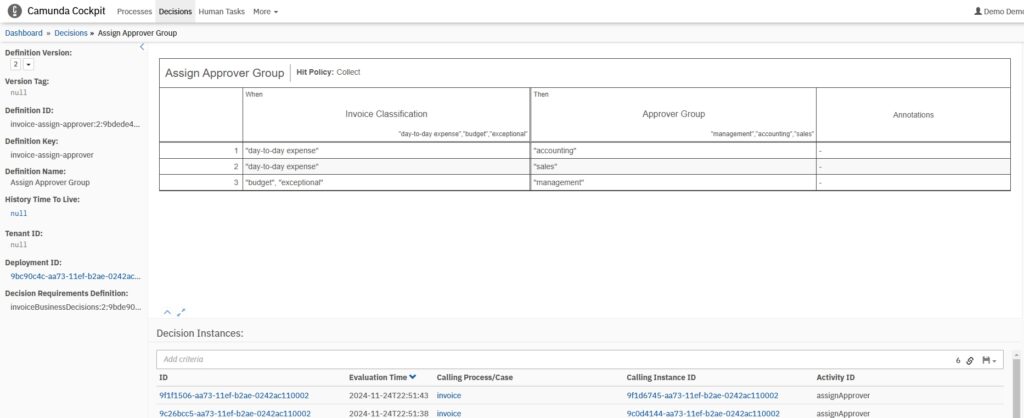Image resolution: width=1024 pixels, height=418 pixels.
Task: Collapse the decision table panel upward
Action: coord(167,312)
